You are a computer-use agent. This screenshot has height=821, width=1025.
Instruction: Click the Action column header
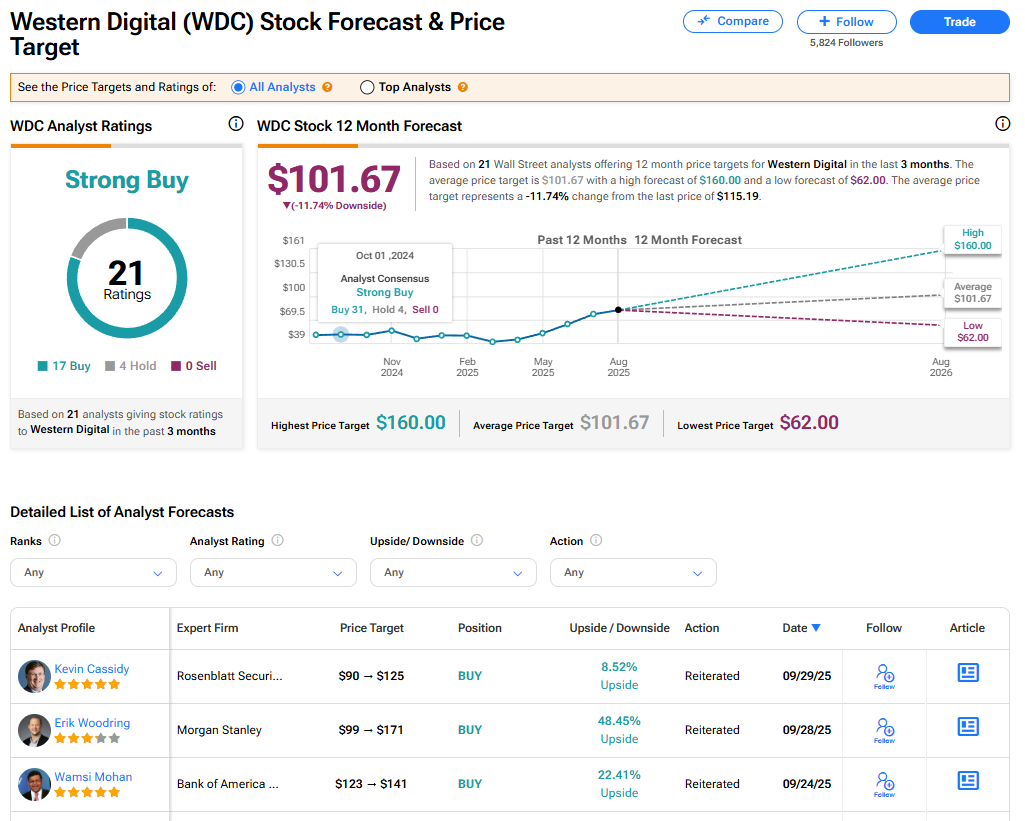pos(701,628)
